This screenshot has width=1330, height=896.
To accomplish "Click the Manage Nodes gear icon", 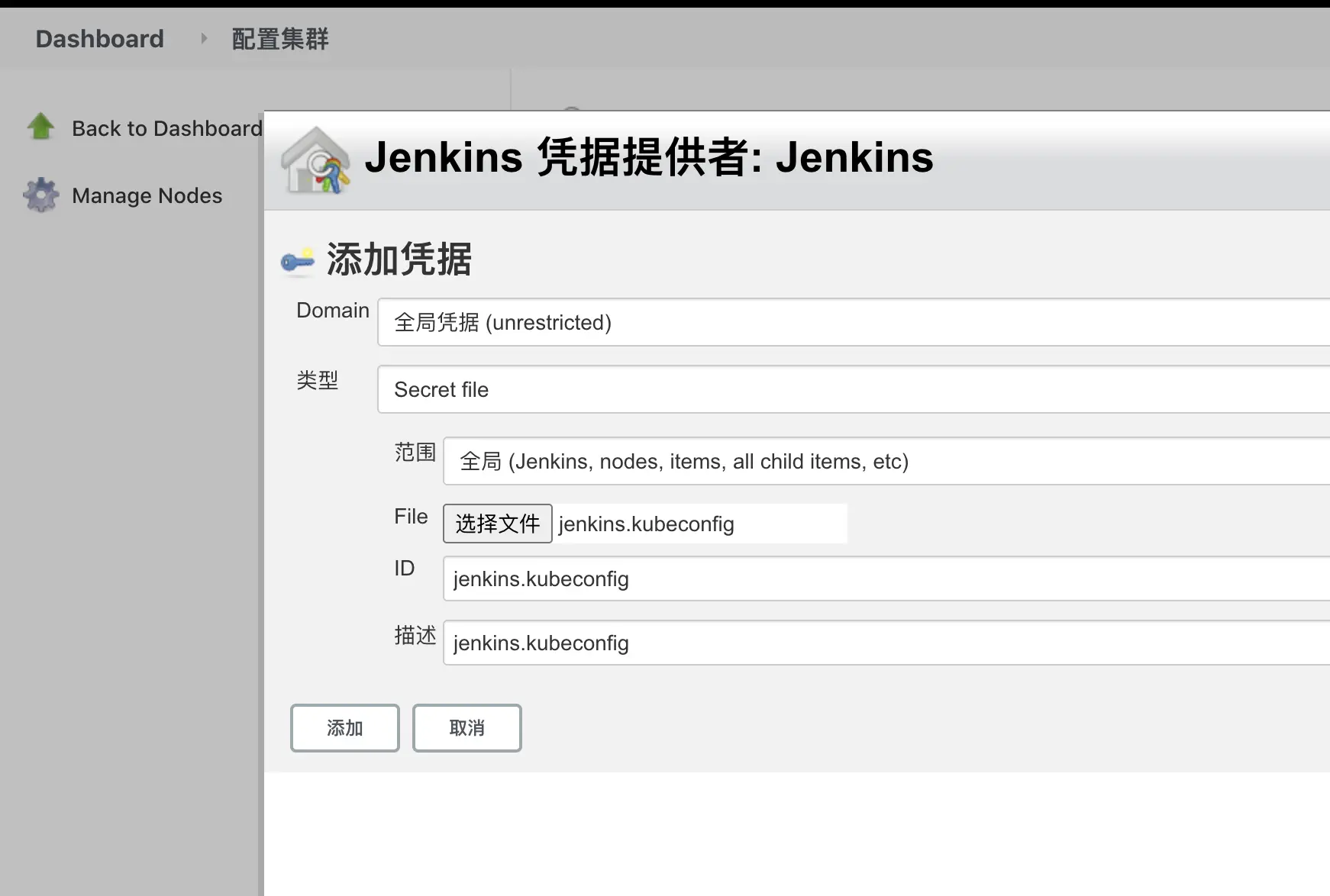I will 40,195.
